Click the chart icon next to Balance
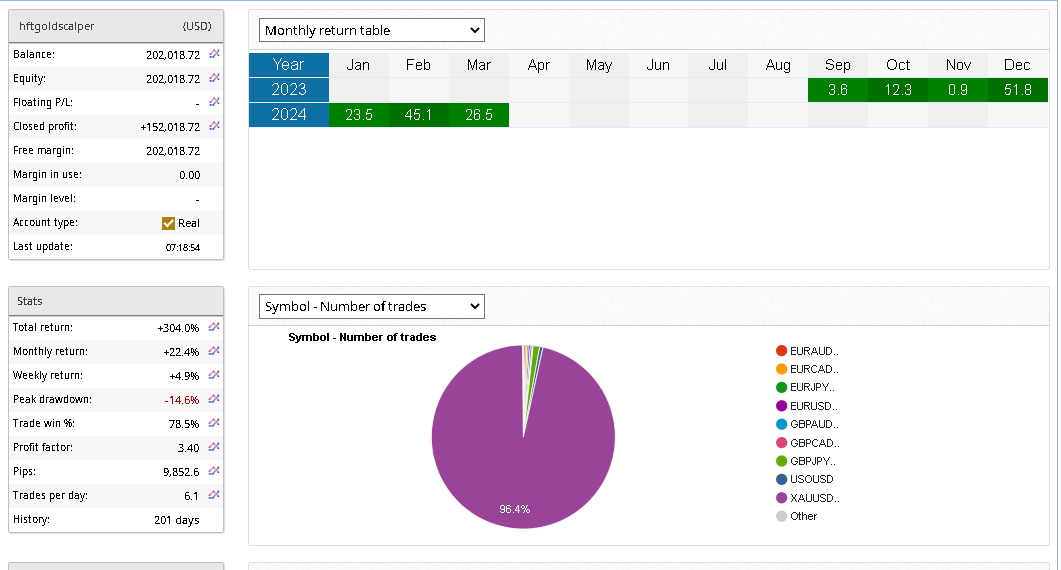Viewport: 1061px width, 570px height. tap(214, 54)
